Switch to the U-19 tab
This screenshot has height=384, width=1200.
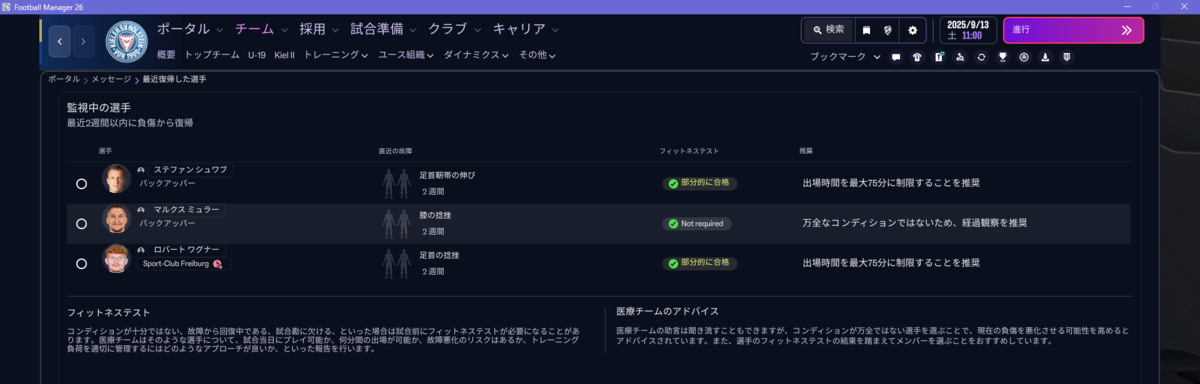pyautogui.click(x=257, y=55)
